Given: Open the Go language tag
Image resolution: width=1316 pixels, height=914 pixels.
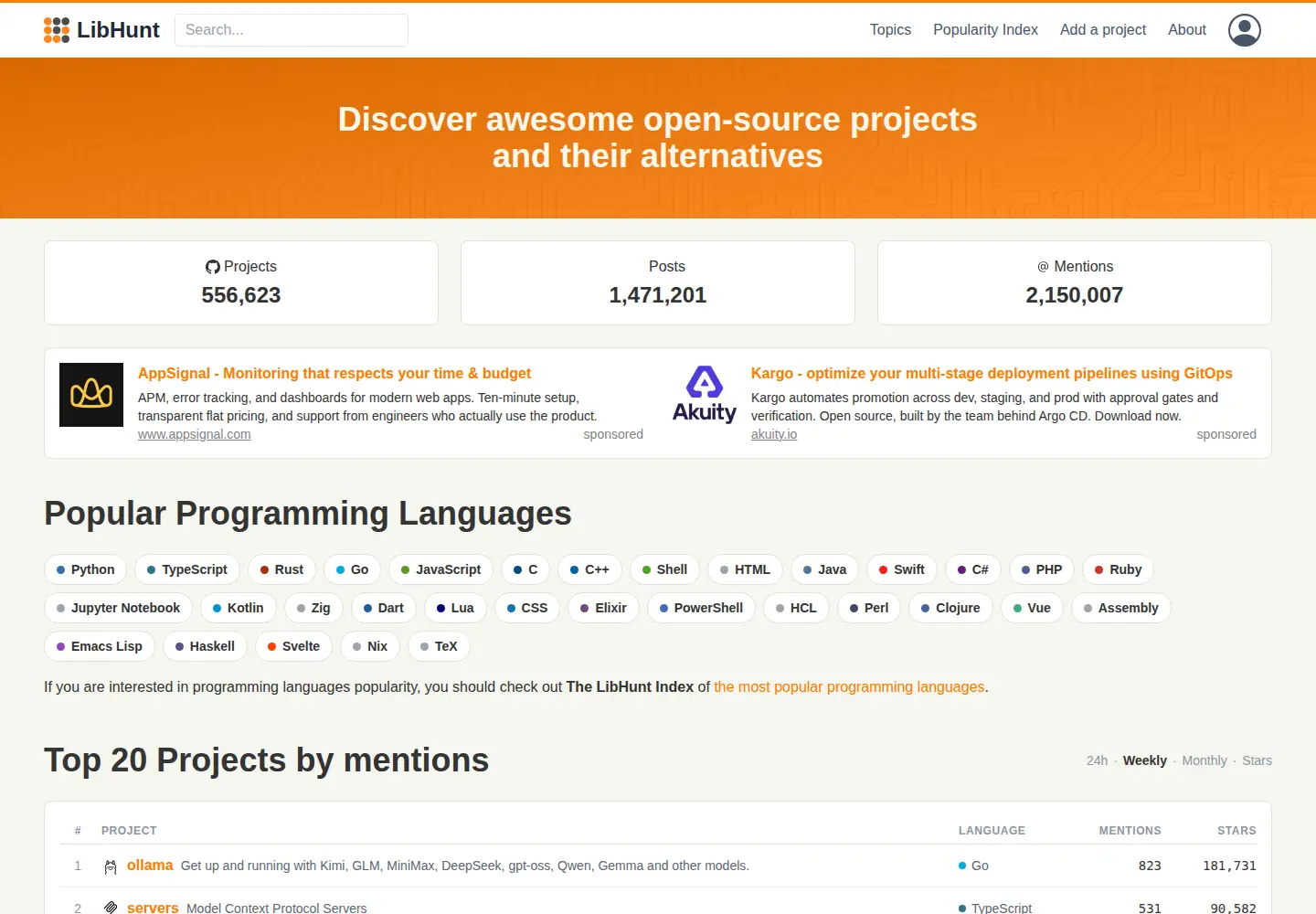Looking at the screenshot, I should point(352,569).
